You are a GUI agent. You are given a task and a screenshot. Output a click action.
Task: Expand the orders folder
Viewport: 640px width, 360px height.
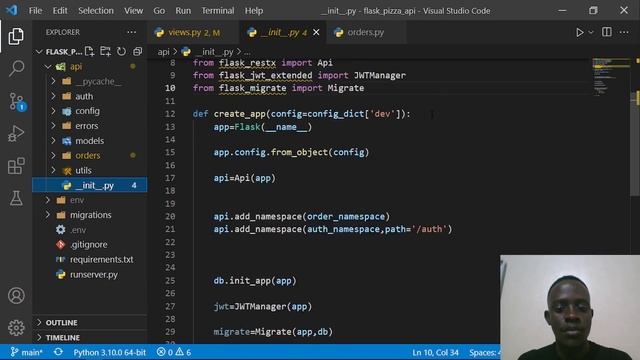pos(53,156)
